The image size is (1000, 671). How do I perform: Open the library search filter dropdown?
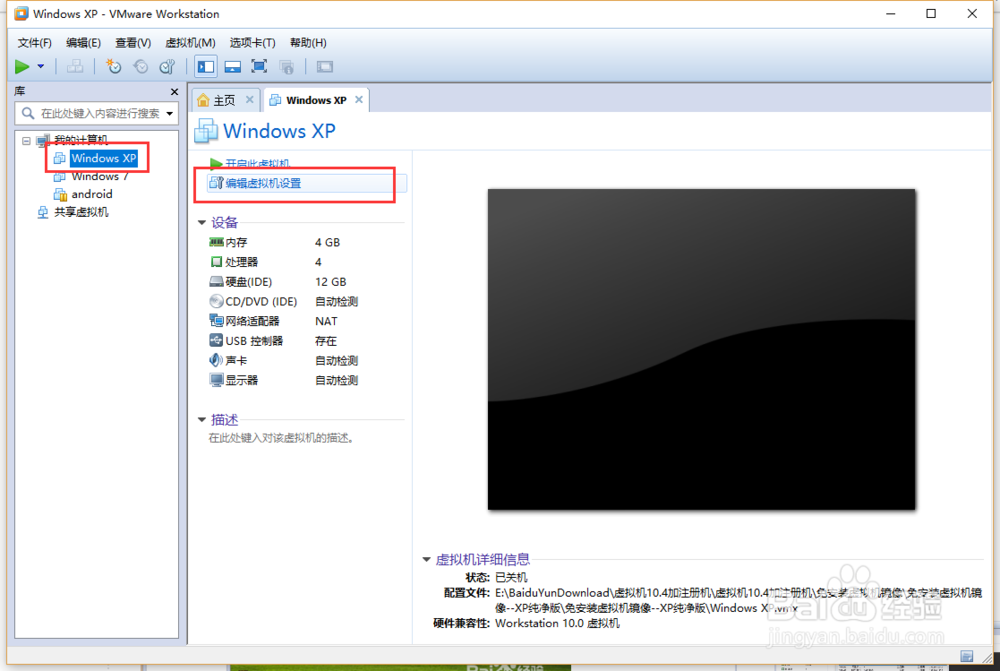tap(170, 114)
